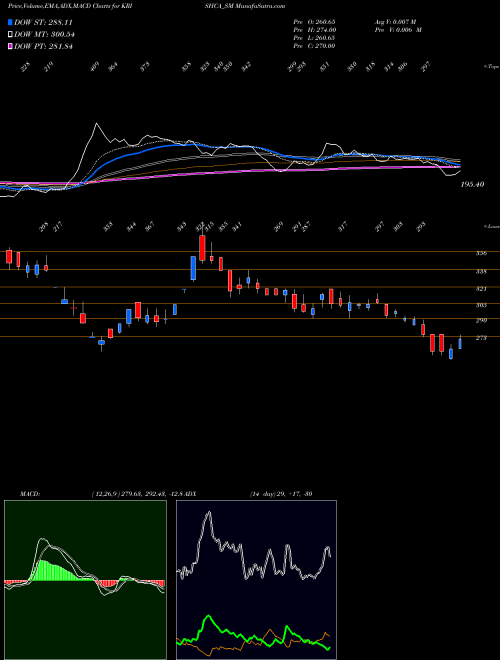
Task: Click the 303 price level label
Action: pyautogui.click(x=481, y=305)
